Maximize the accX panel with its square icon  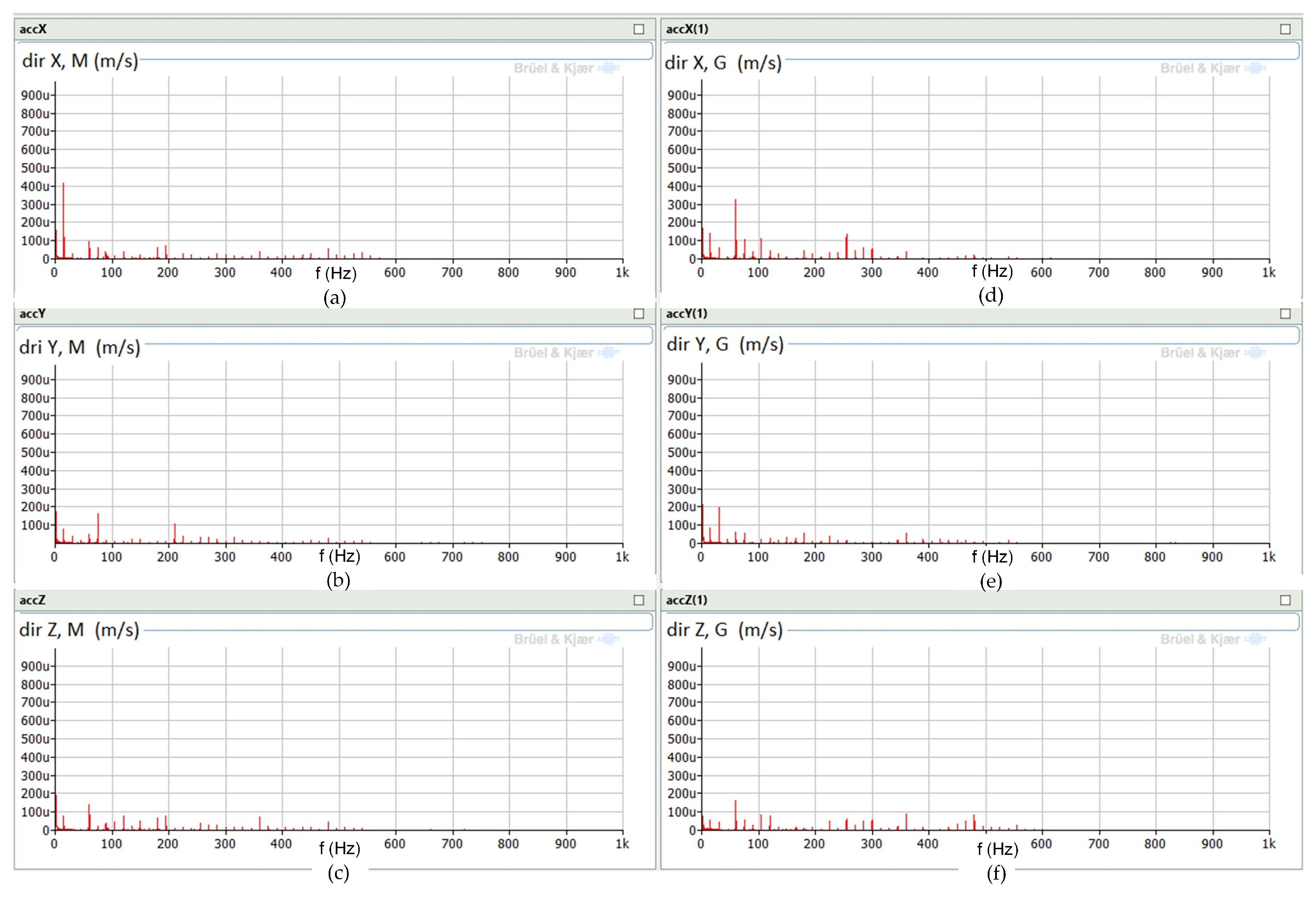click(x=639, y=29)
